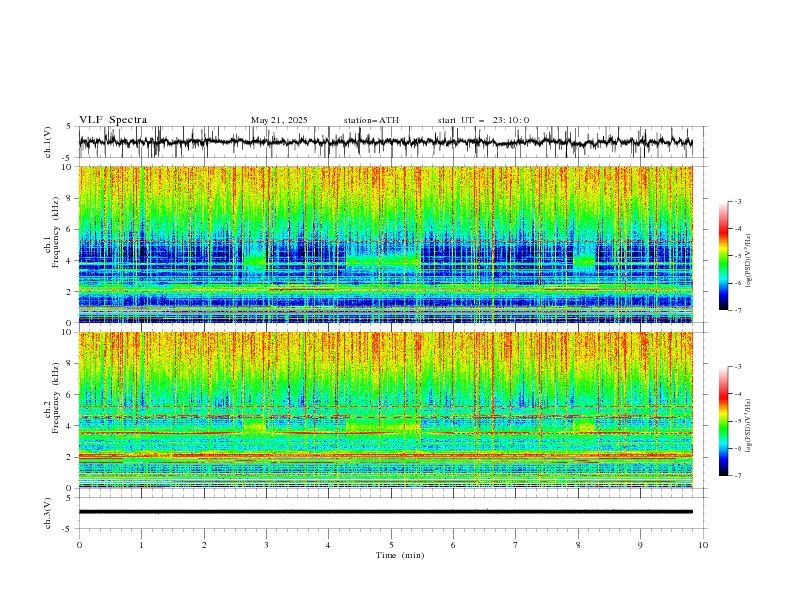Click the 'ch.3(V)' axis label
The width and height of the screenshot is (792, 612).
(x=48, y=513)
